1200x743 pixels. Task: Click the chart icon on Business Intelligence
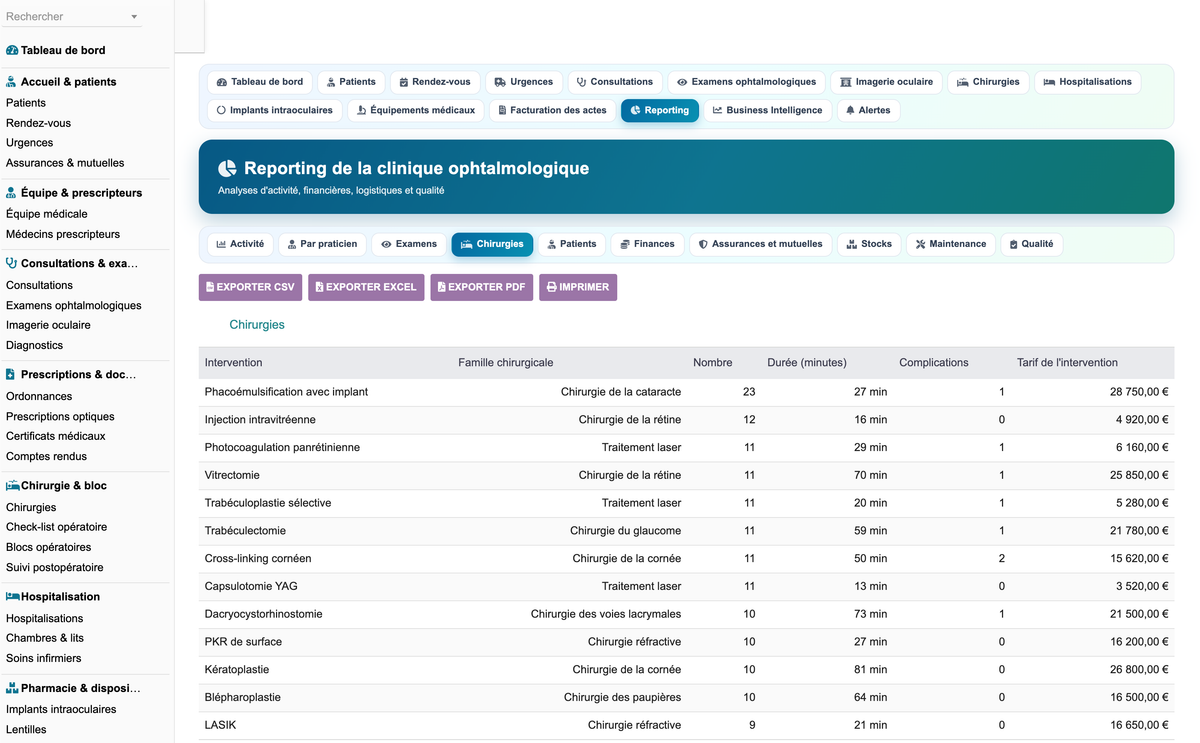[x=717, y=110]
